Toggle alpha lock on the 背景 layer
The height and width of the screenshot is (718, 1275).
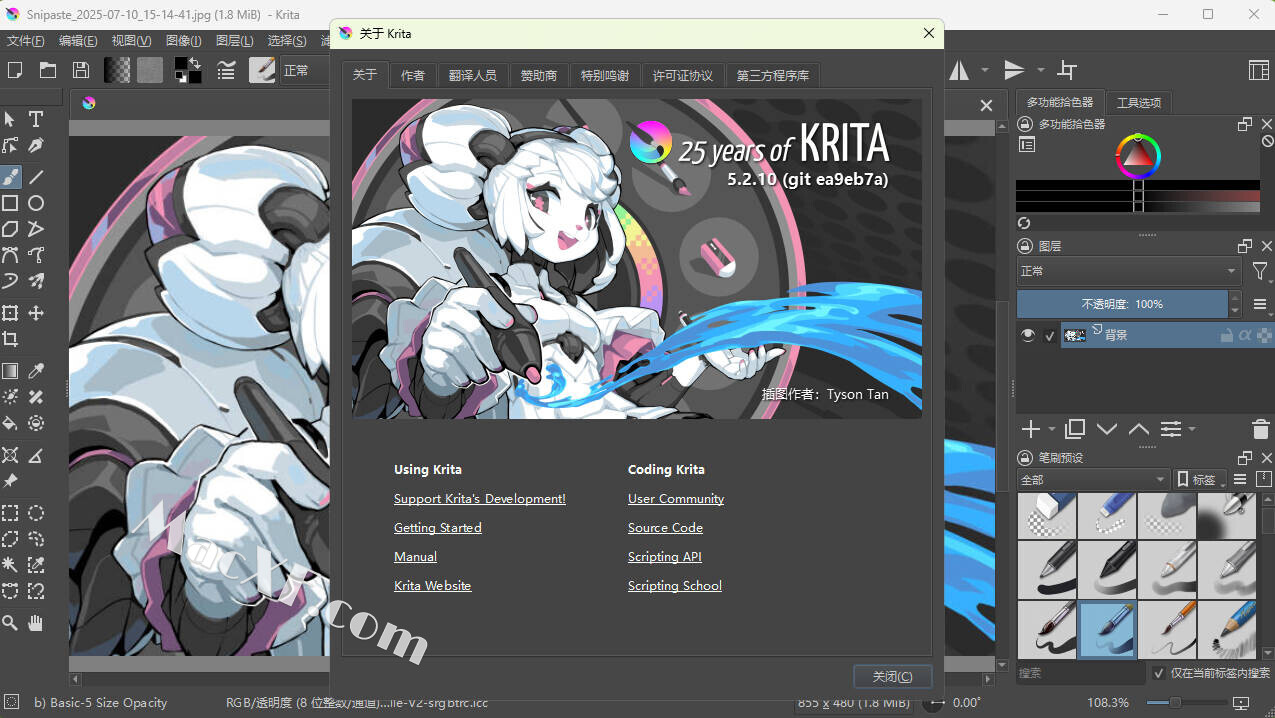[1245, 336]
